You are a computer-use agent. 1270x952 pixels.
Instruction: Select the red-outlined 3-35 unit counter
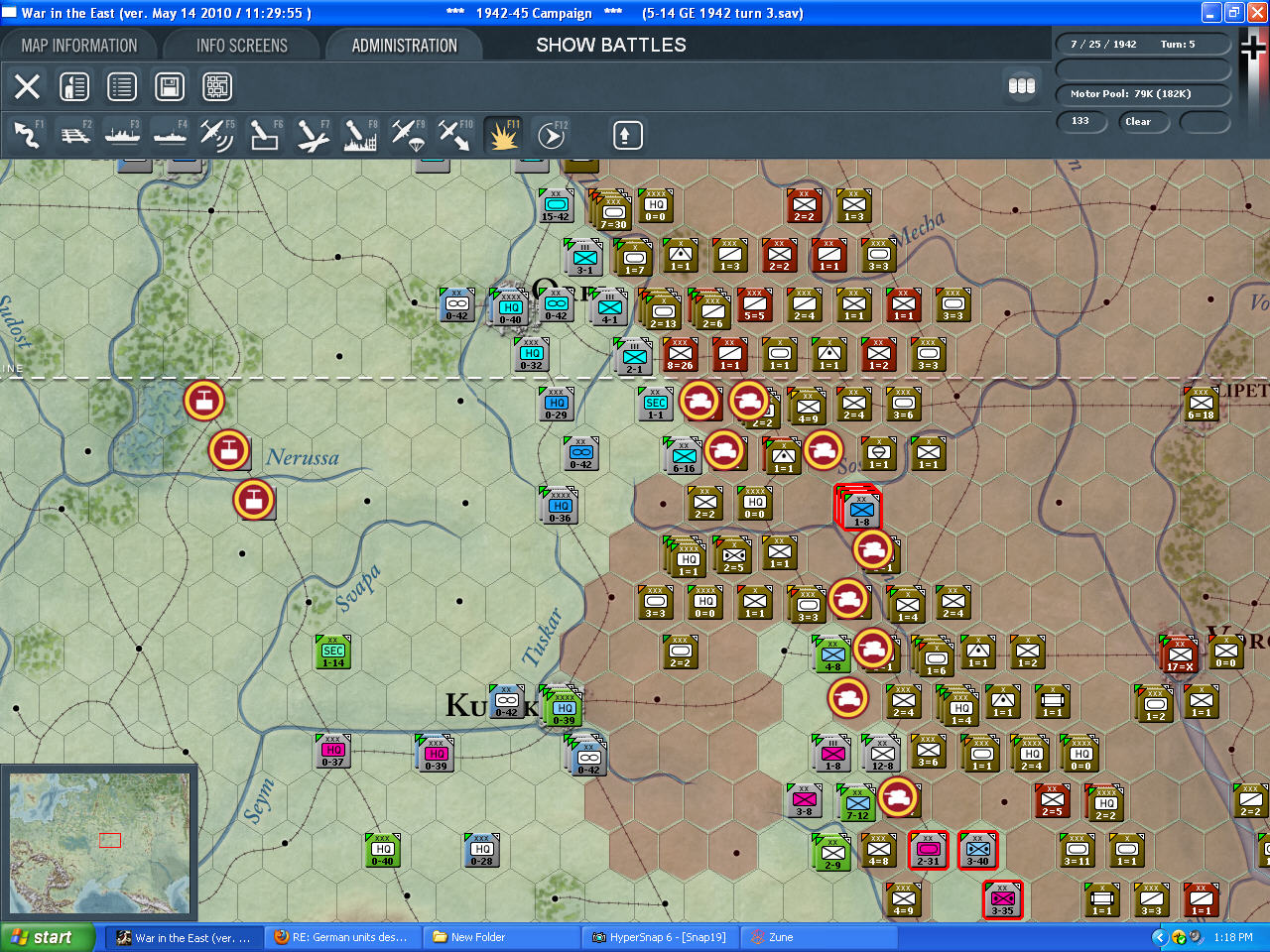(1003, 899)
